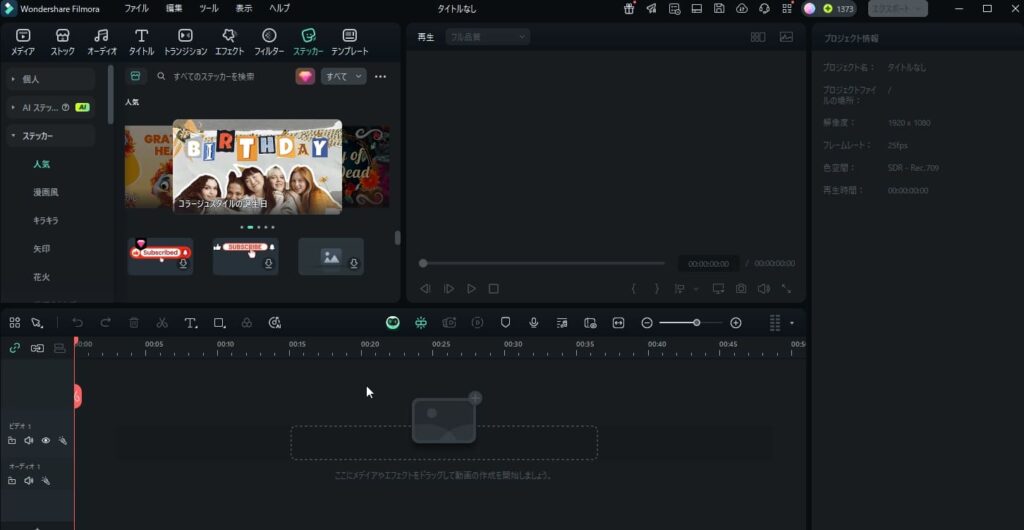The height and width of the screenshot is (530, 1024).
Task: Mute the ビデオ 1 track speaker
Action: click(29, 441)
